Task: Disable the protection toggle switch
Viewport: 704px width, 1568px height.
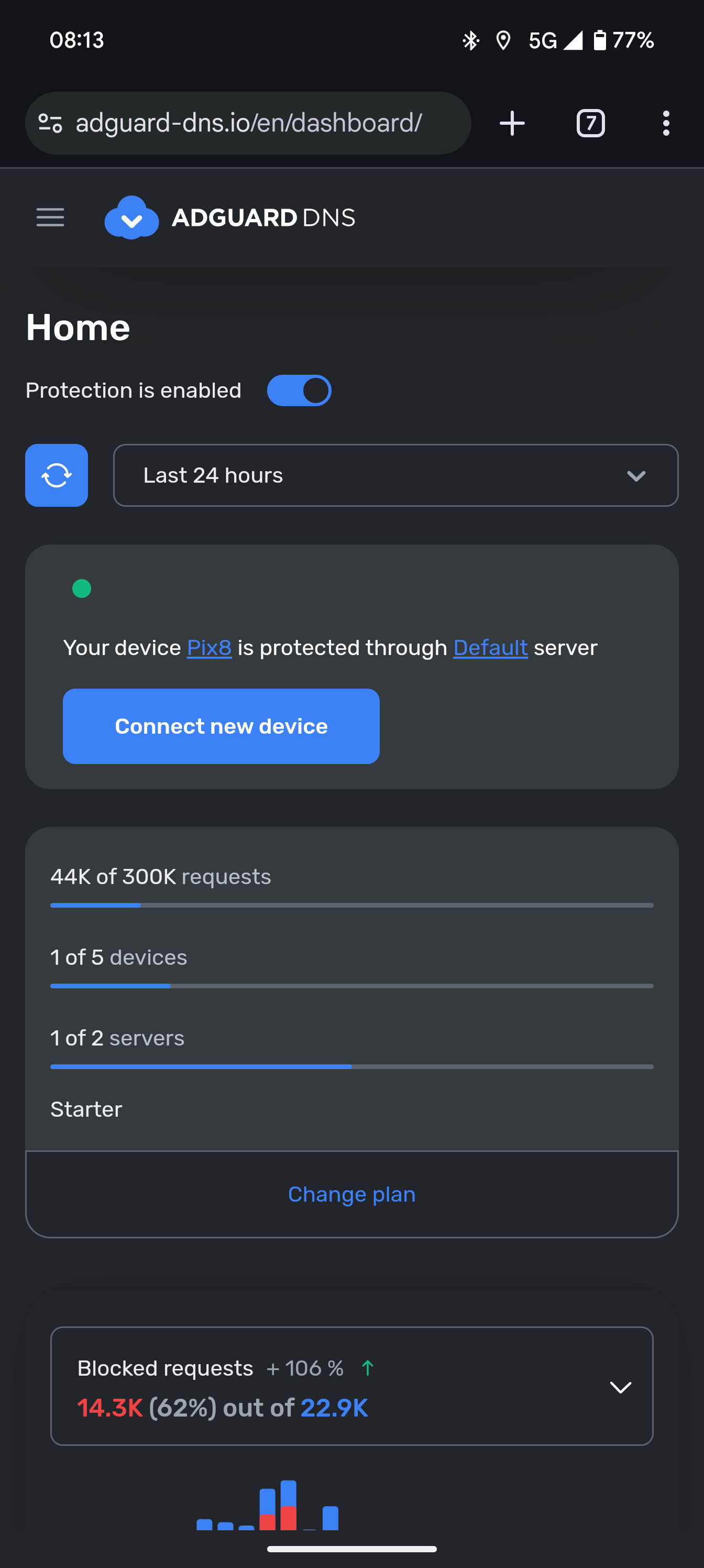Action: (299, 390)
